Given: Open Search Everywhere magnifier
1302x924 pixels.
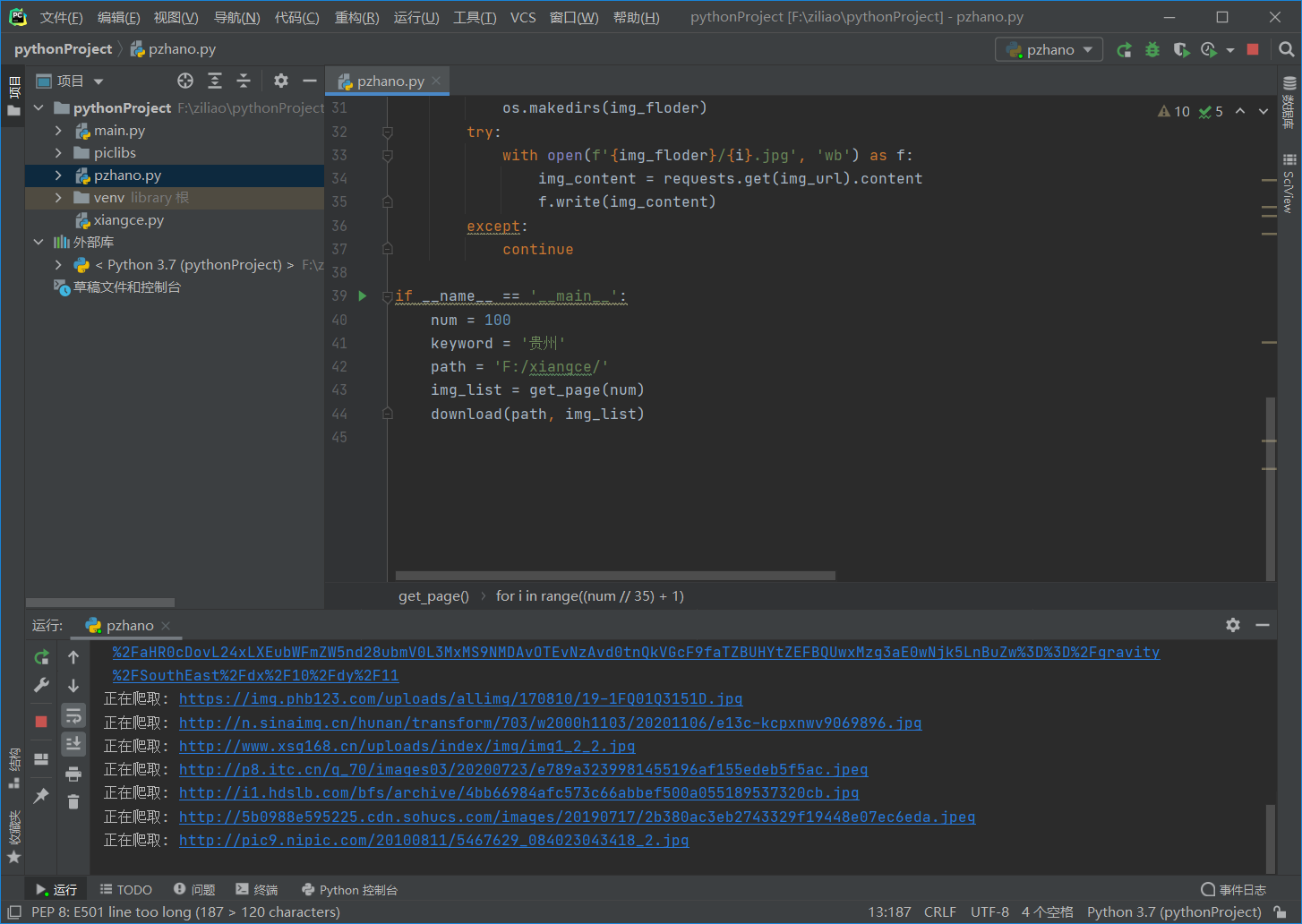Looking at the screenshot, I should coord(1287,50).
